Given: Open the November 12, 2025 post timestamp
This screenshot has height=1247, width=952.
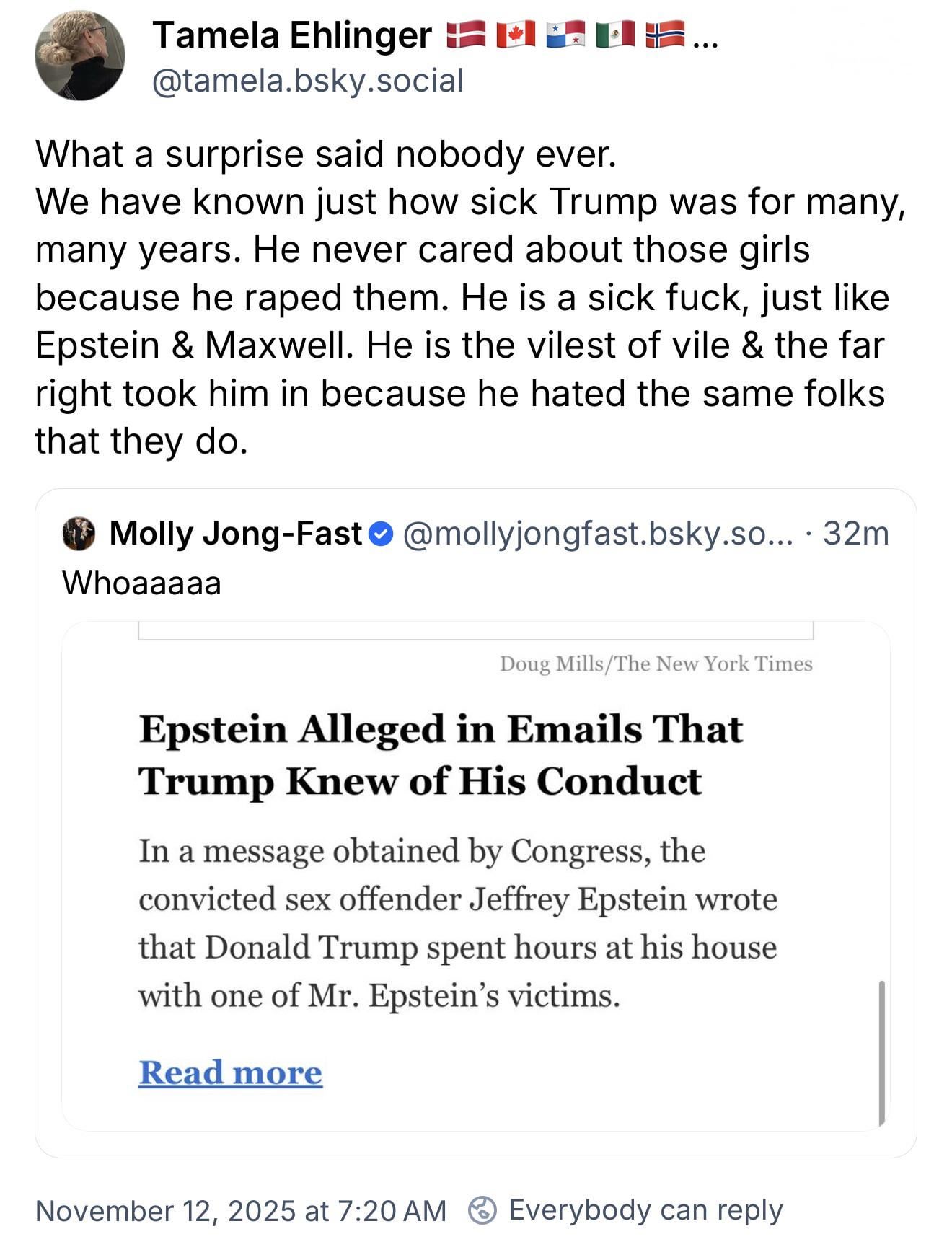Looking at the screenshot, I should tap(241, 1211).
